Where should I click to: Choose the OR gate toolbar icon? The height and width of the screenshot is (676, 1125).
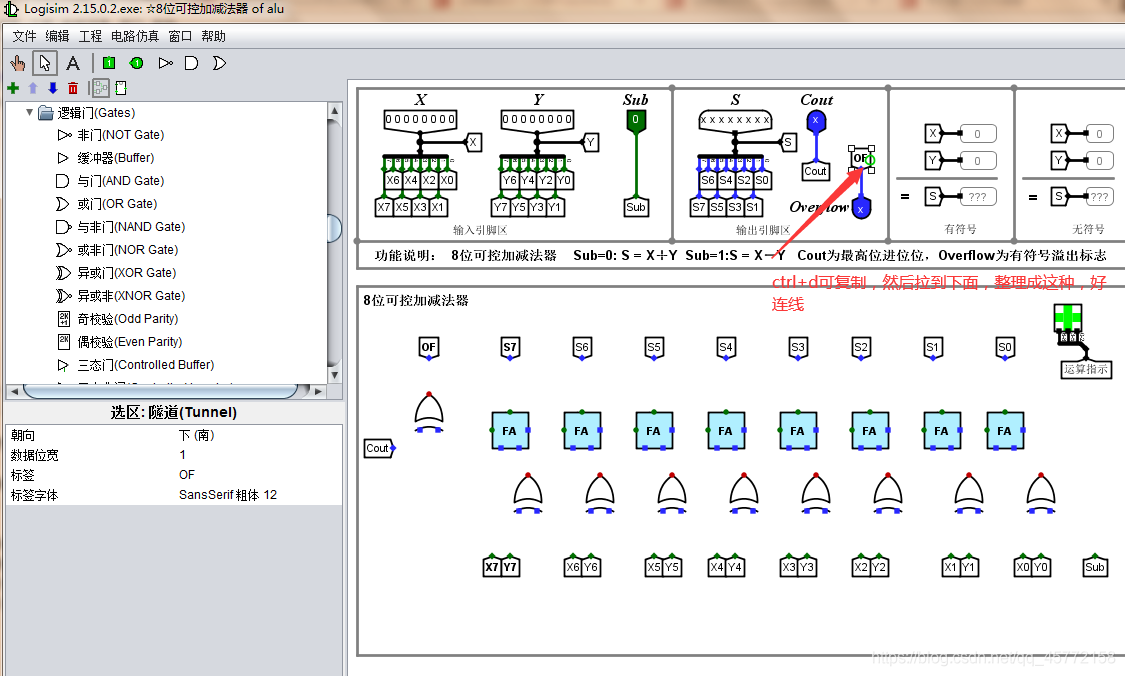(219, 63)
